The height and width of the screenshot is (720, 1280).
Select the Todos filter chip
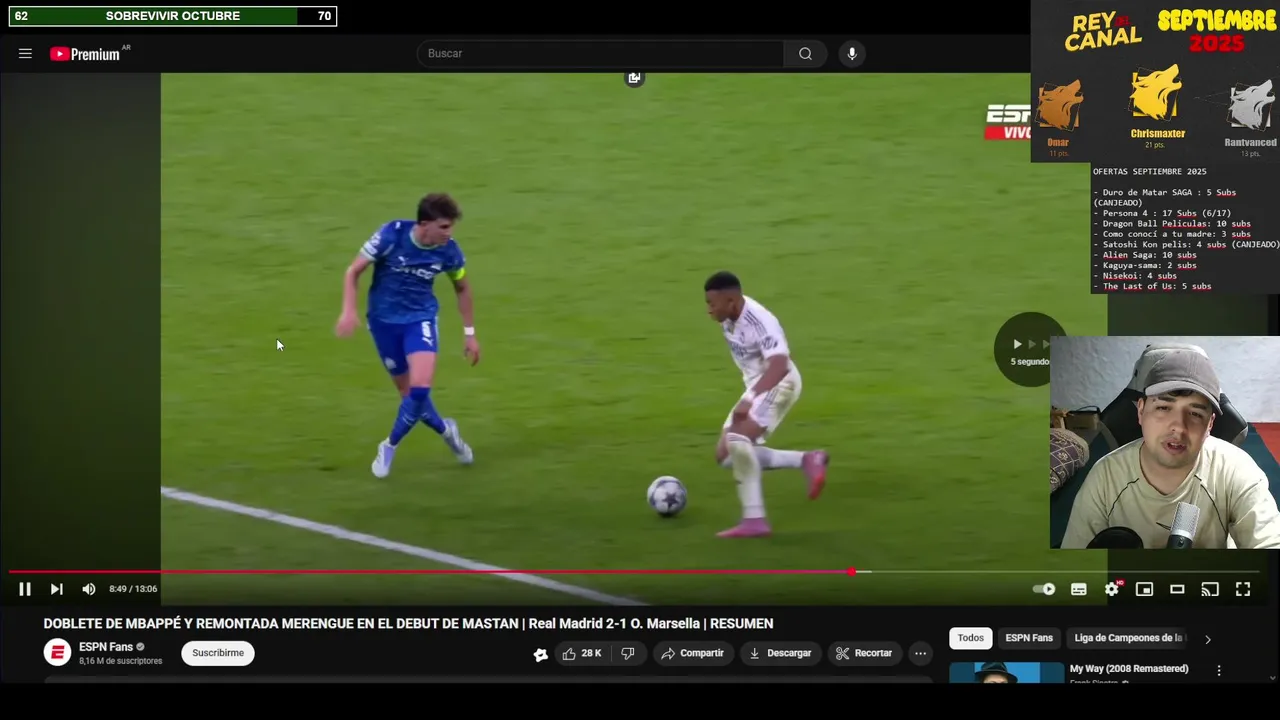click(x=971, y=638)
